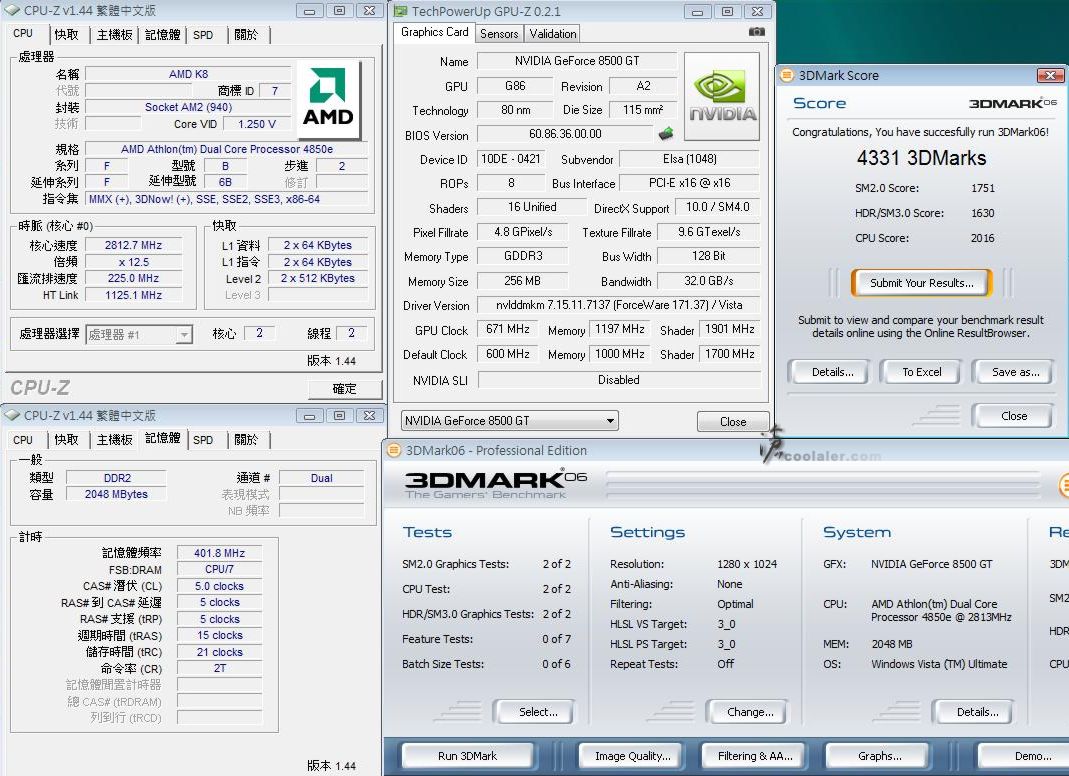This screenshot has height=776, width=1069.
Task: Click the GPU-Z Name field showing NVIDIA GeForce 8500 GT
Action: 577,61
